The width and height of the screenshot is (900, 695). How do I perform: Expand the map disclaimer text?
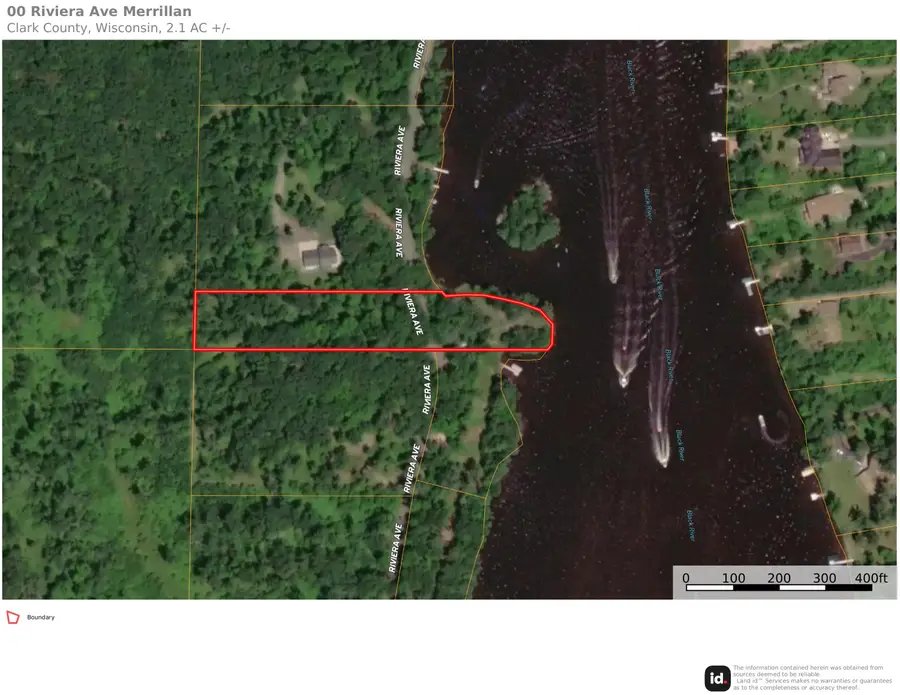[810, 676]
